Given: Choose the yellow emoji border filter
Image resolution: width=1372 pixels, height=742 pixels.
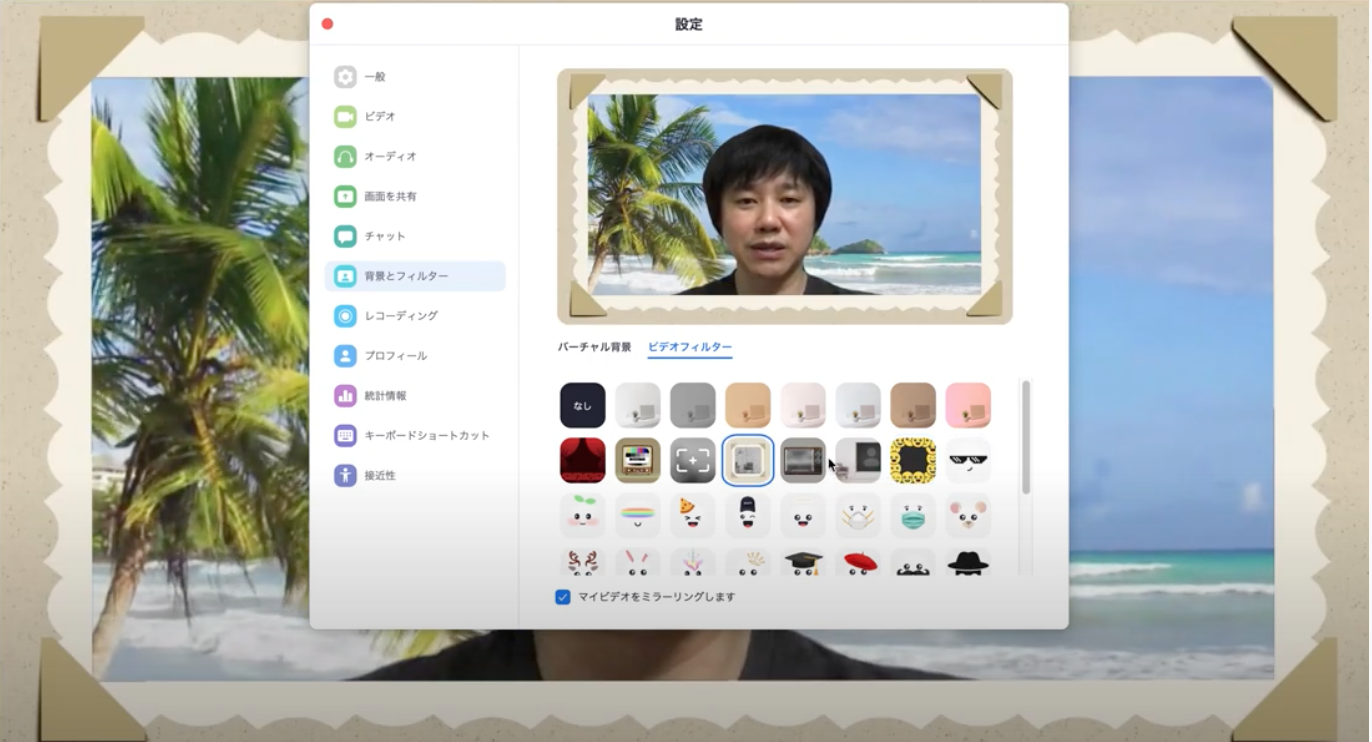Looking at the screenshot, I should tap(913, 461).
